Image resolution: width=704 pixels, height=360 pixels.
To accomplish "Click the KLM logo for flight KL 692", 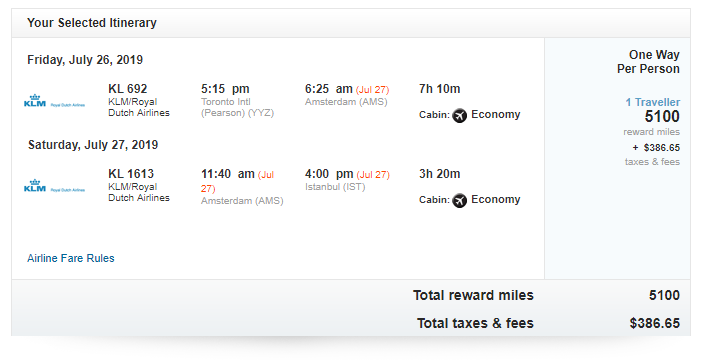I will click(54, 101).
